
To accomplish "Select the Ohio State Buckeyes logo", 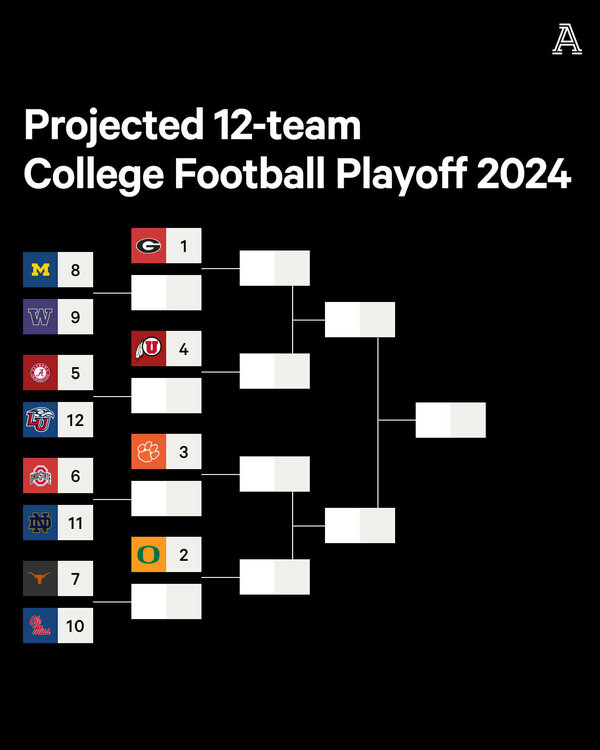I will 40,476.
